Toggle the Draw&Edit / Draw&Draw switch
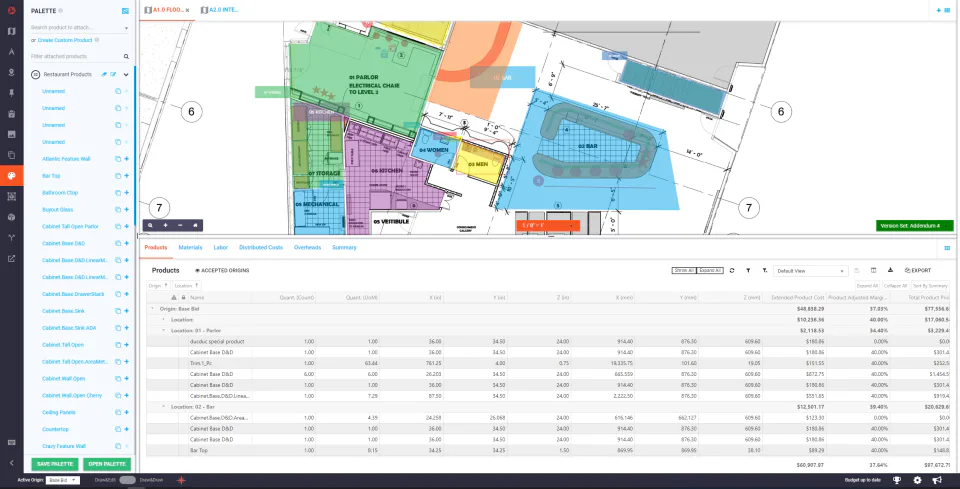Image resolution: width=960 pixels, height=489 pixels. tap(127, 480)
